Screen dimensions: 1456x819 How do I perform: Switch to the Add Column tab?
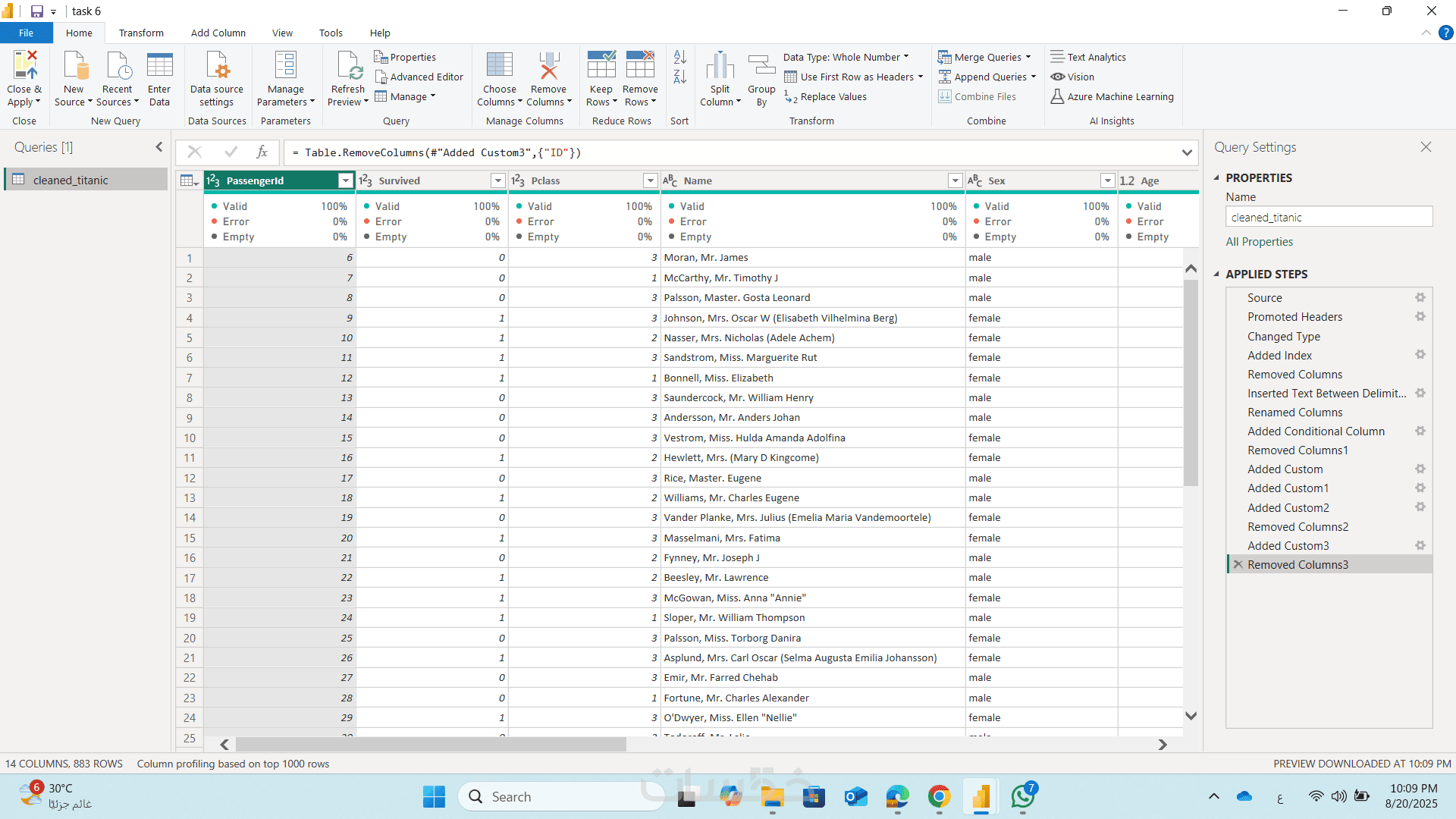[218, 33]
